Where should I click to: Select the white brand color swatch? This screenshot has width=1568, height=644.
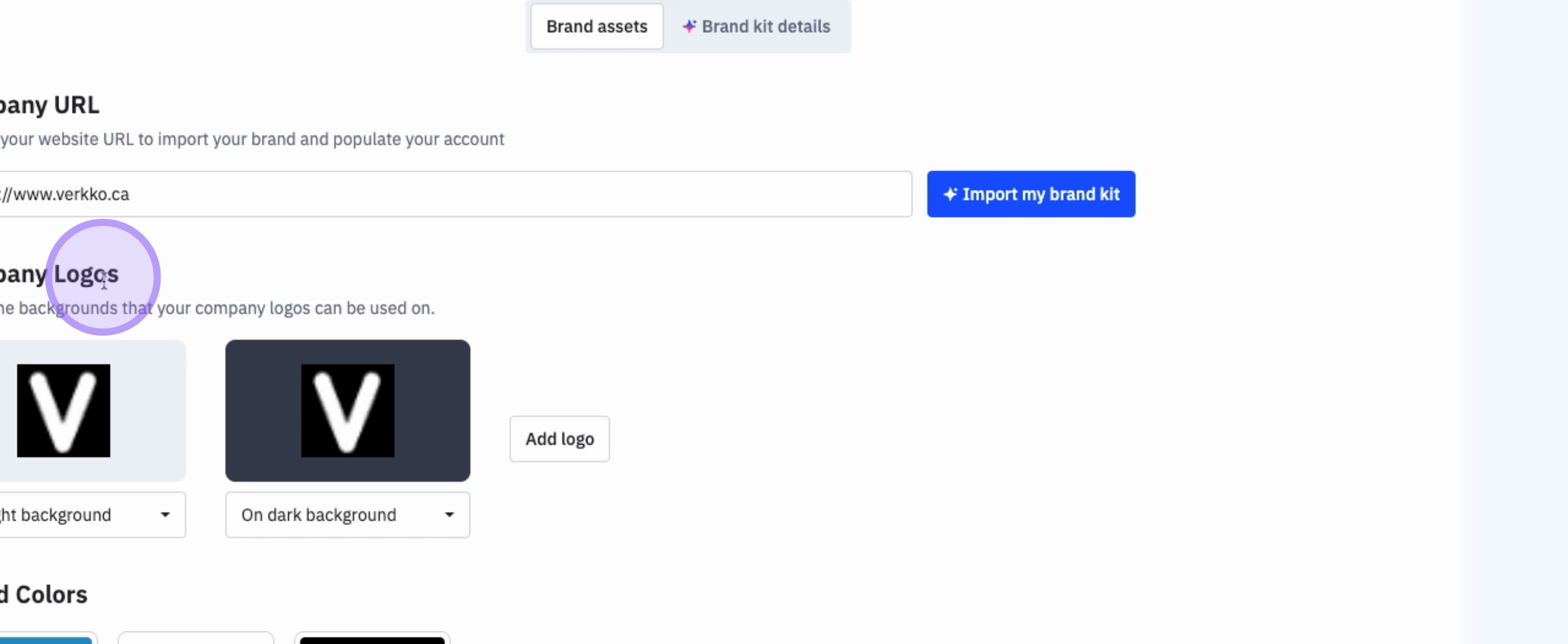[195, 640]
